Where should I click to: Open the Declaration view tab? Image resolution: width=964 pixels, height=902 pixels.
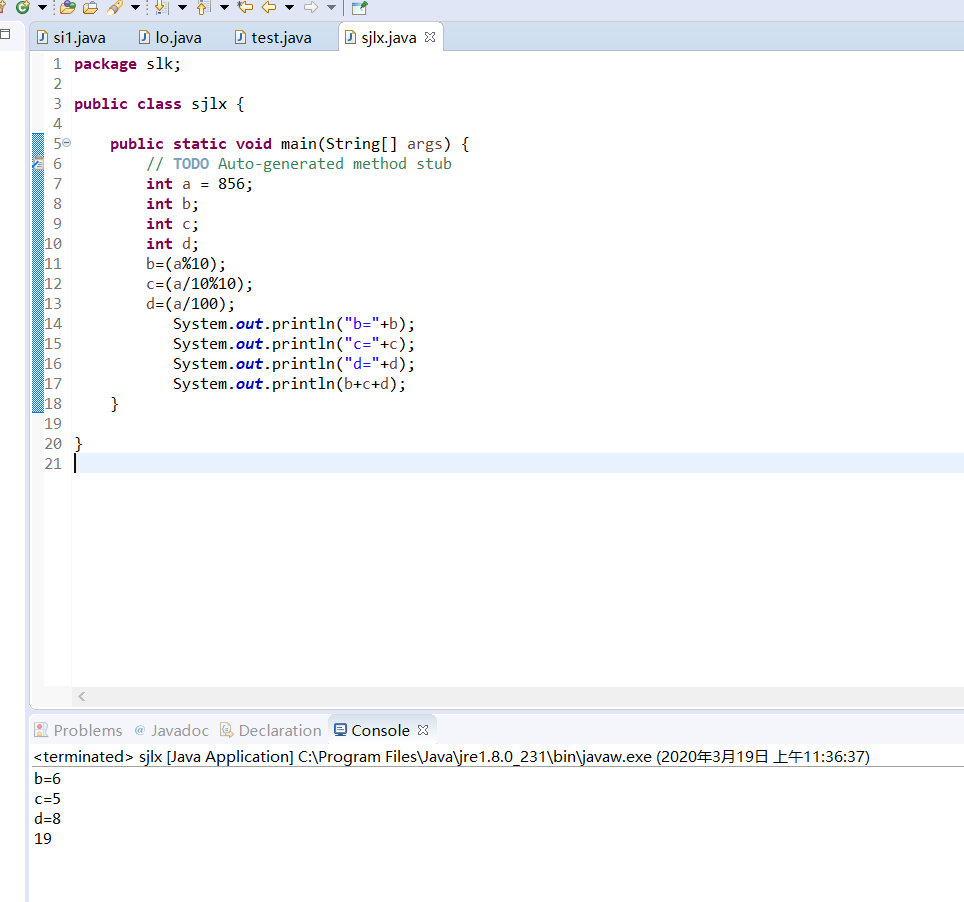pyautogui.click(x=271, y=730)
